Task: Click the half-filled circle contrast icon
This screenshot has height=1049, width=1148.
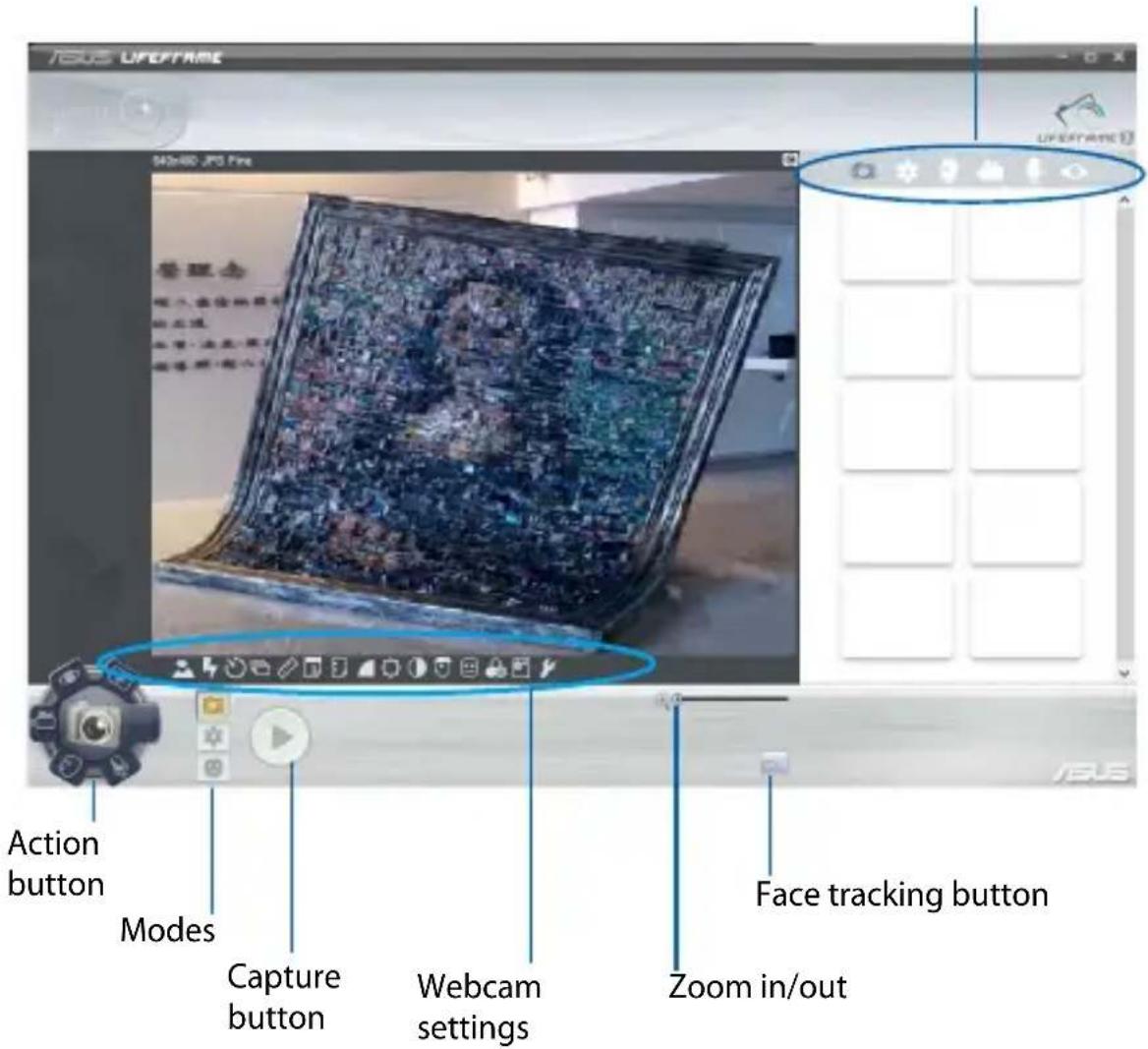Action: click(417, 669)
